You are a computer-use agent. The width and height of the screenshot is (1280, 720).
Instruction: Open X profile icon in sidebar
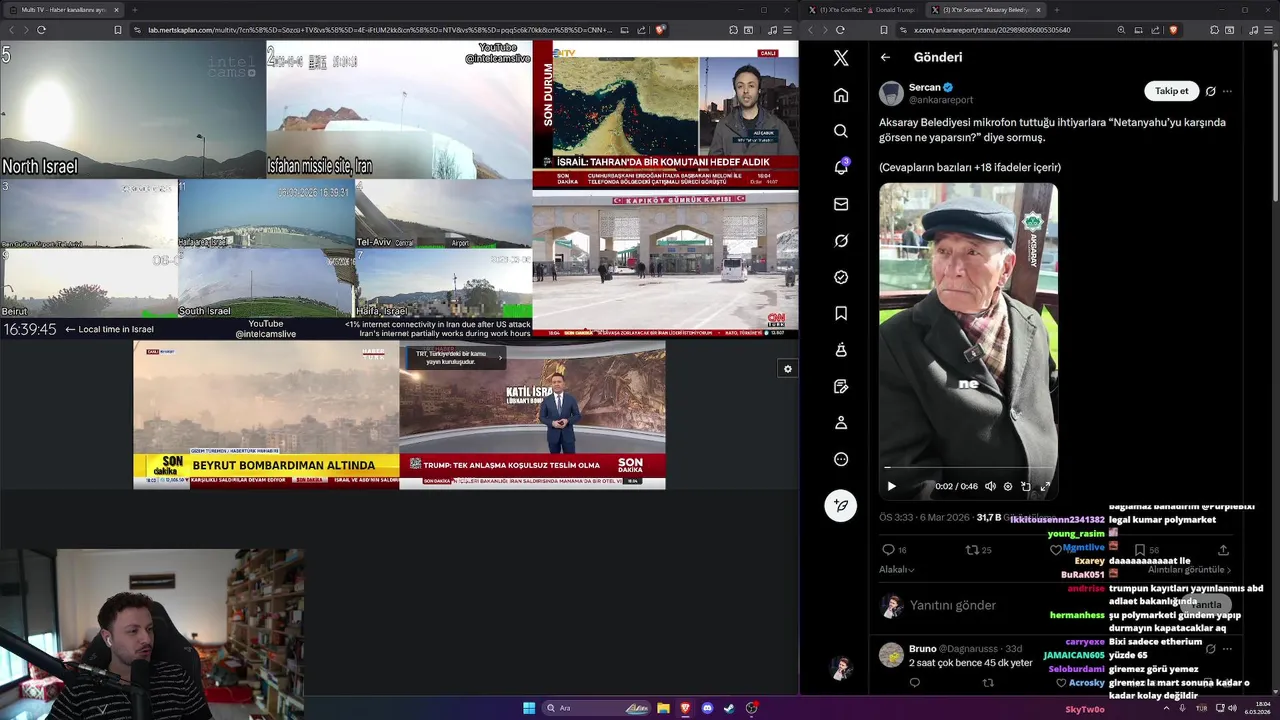click(841, 423)
